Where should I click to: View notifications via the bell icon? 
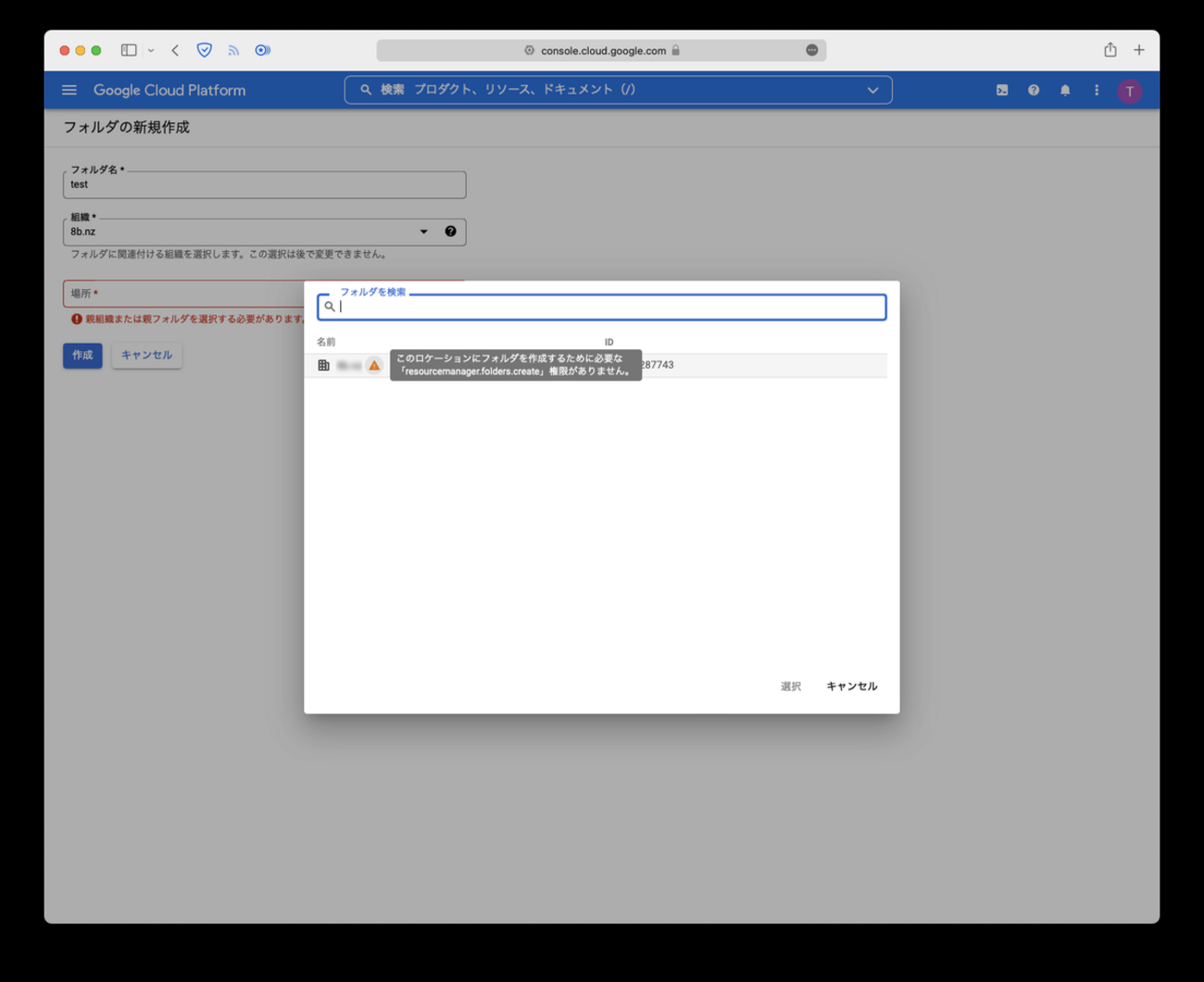[1065, 90]
